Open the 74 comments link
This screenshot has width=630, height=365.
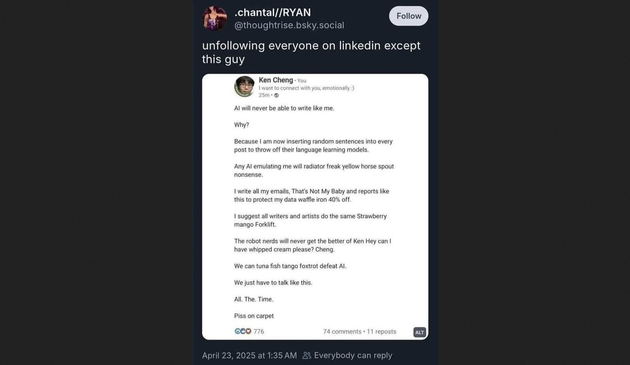342,332
